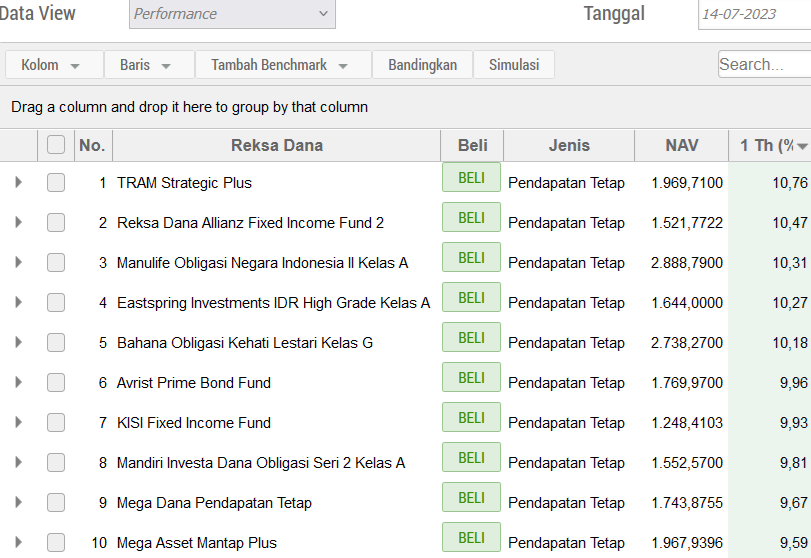Viewport: 811px width, 558px height.
Task: Open KISI Fixed Income Fund name
Action: (194, 423)
